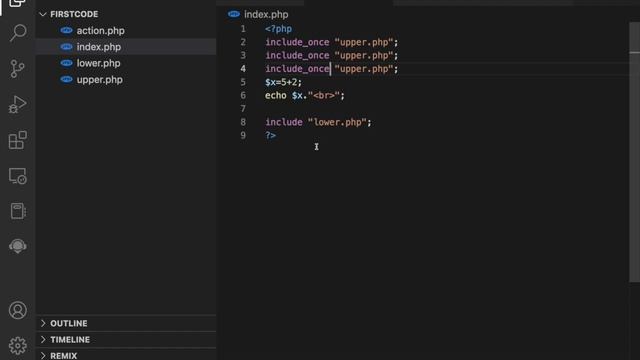640x360 pixels.
Task: Open the Manage gear icon
Action: coord(18,346)
